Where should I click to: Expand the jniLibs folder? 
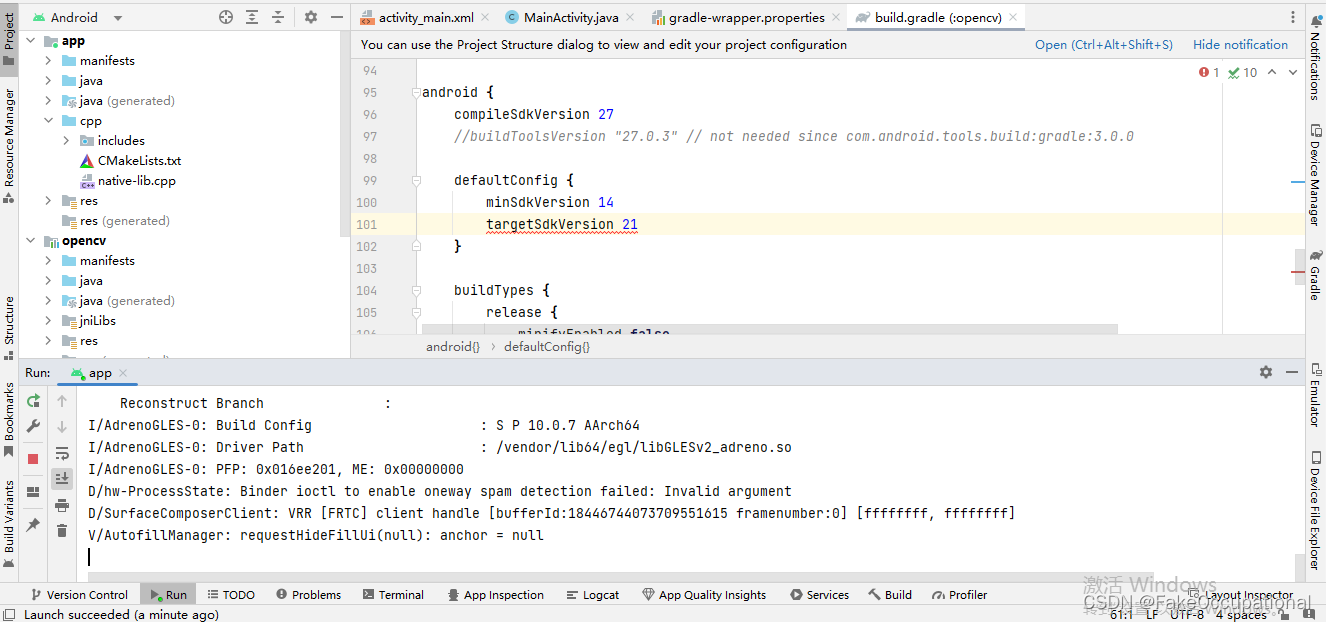(48, 321)
